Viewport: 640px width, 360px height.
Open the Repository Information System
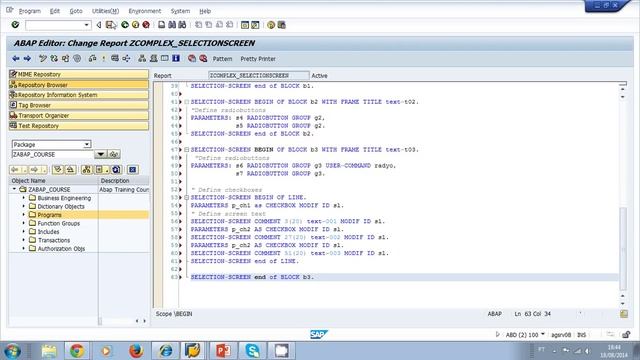79,95
